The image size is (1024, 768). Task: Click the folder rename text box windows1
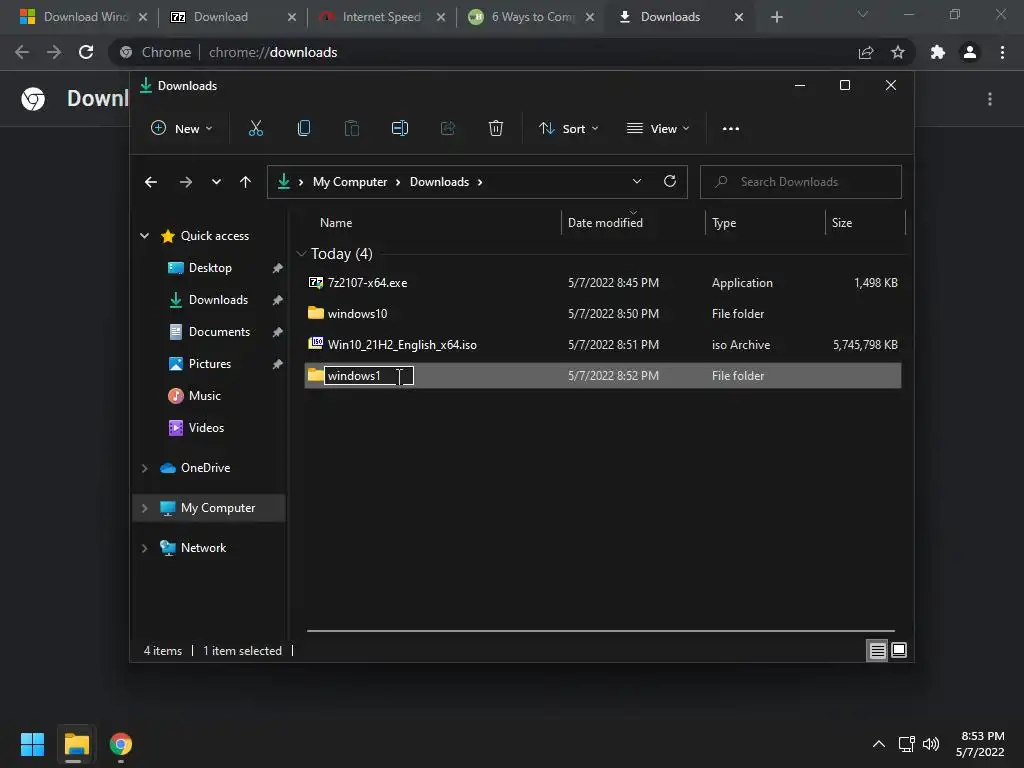369,376
